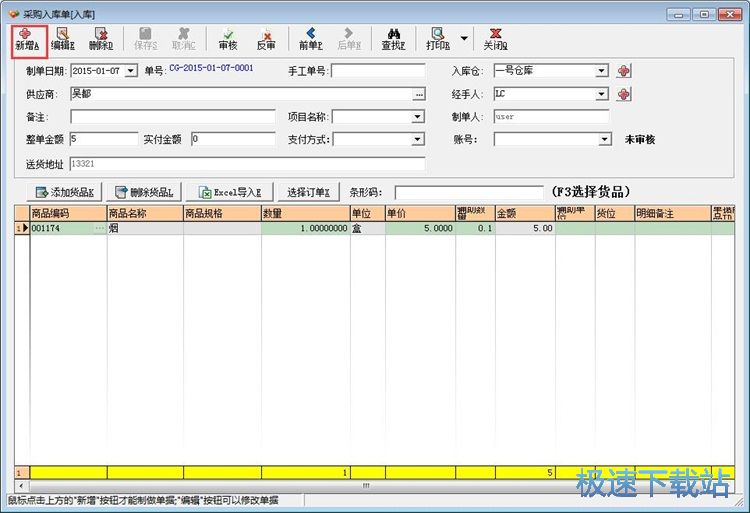Click the 实付金额 input field
Screen dimensions: 750x513
point(233,139)
